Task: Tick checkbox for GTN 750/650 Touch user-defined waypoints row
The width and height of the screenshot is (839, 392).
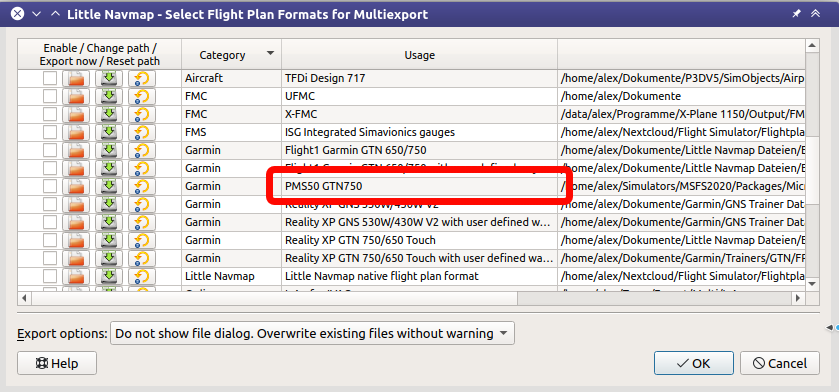Action: point(50,258)
